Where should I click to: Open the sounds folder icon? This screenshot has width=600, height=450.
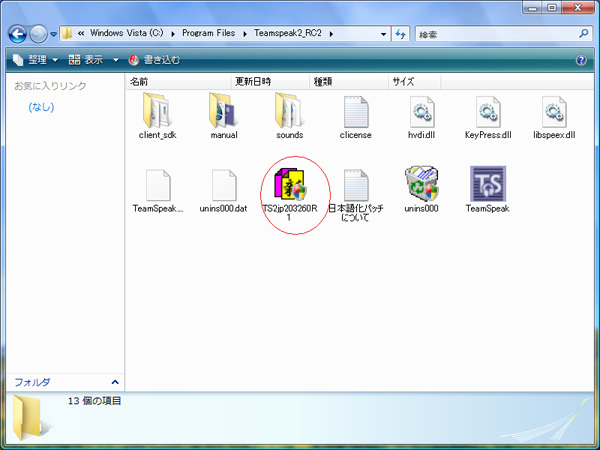tap(290, 111)
